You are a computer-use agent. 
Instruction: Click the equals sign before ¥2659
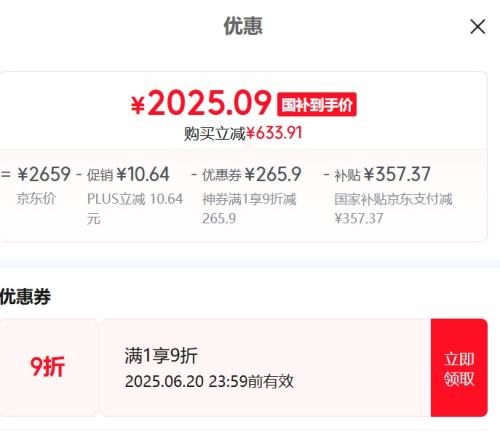(x=6, y=174)
